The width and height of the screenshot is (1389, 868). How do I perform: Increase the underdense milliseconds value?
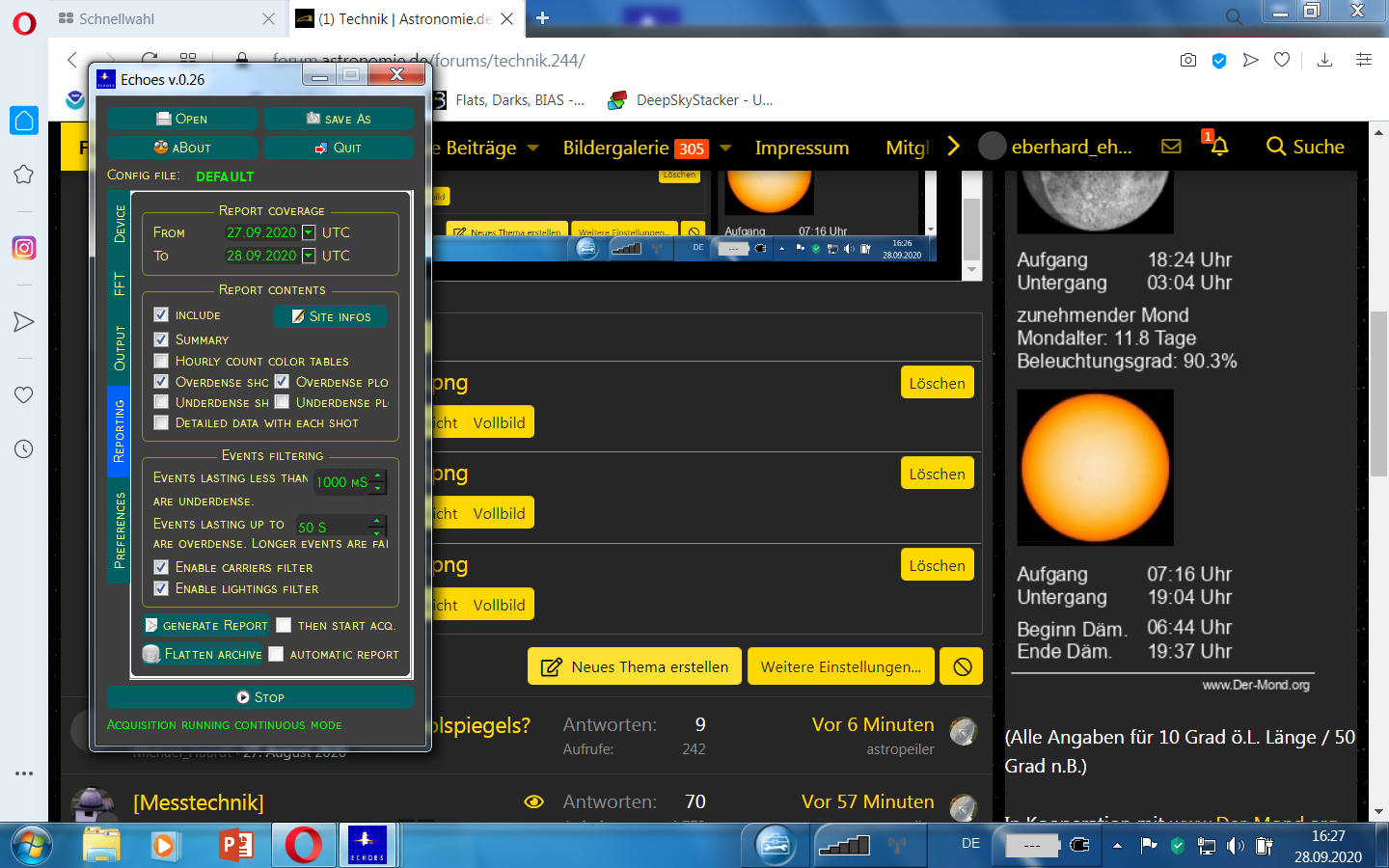point(378,475)
